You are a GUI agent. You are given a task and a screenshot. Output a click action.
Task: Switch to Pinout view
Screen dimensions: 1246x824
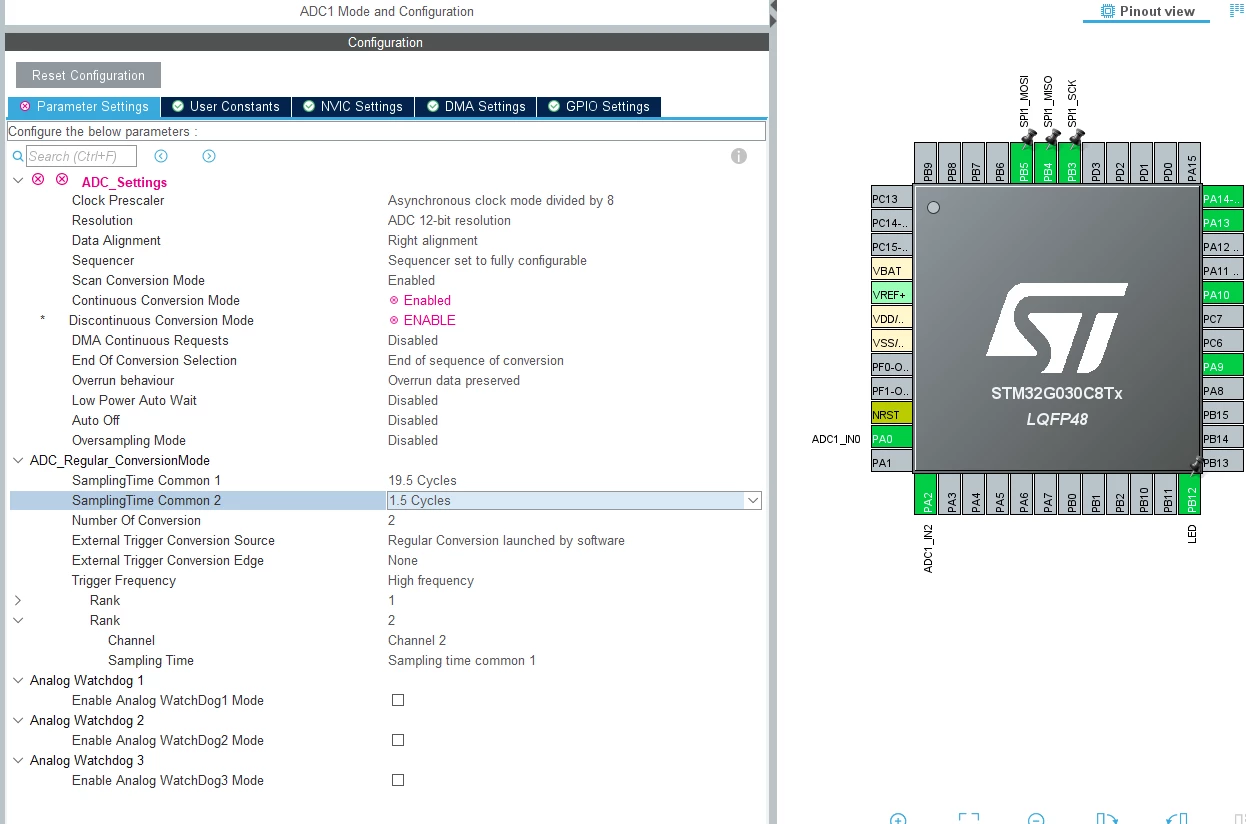[1147, 11]
